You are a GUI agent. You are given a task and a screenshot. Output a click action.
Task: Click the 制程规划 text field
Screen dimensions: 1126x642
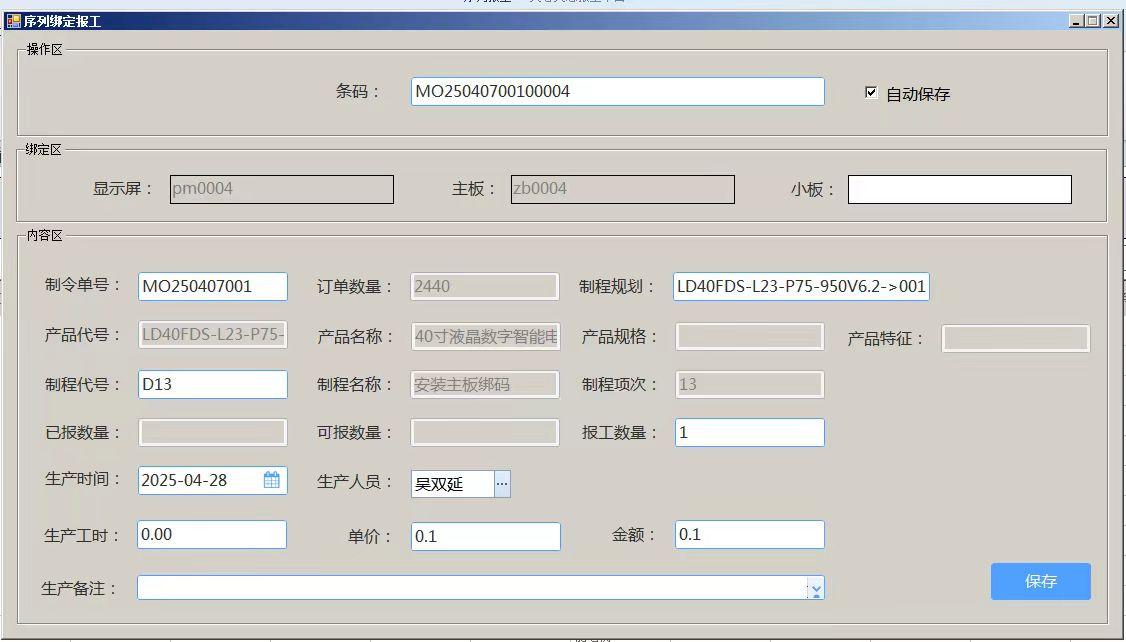pyautogui.click(x=801, y=287)
